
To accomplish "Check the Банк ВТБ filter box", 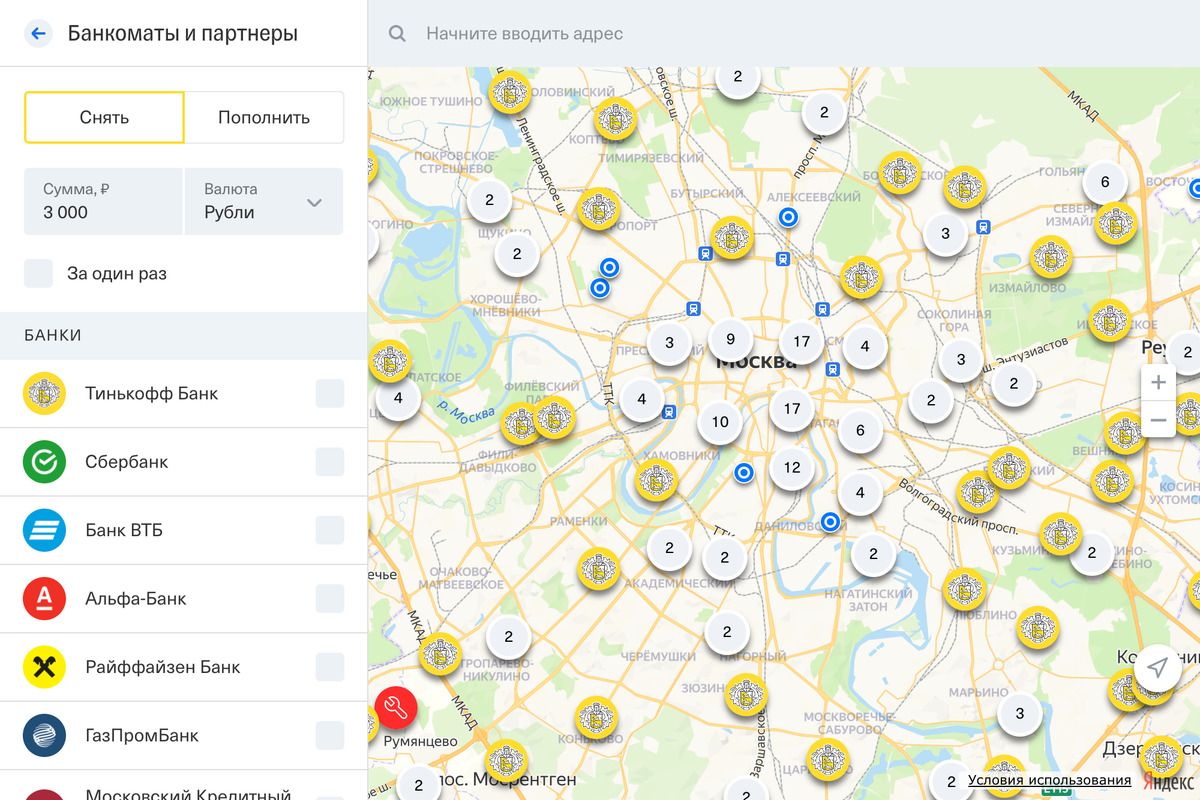I will tap(330, 530).
